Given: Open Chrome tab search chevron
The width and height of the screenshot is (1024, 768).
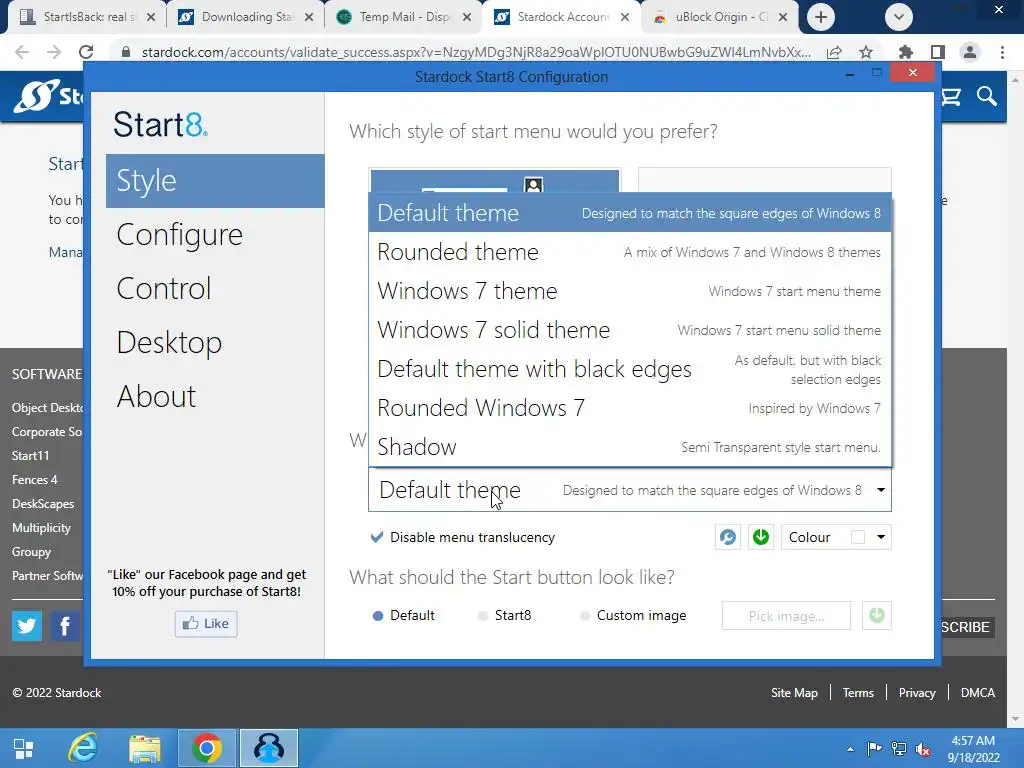Looking at the screenshot, I should 899,17.
